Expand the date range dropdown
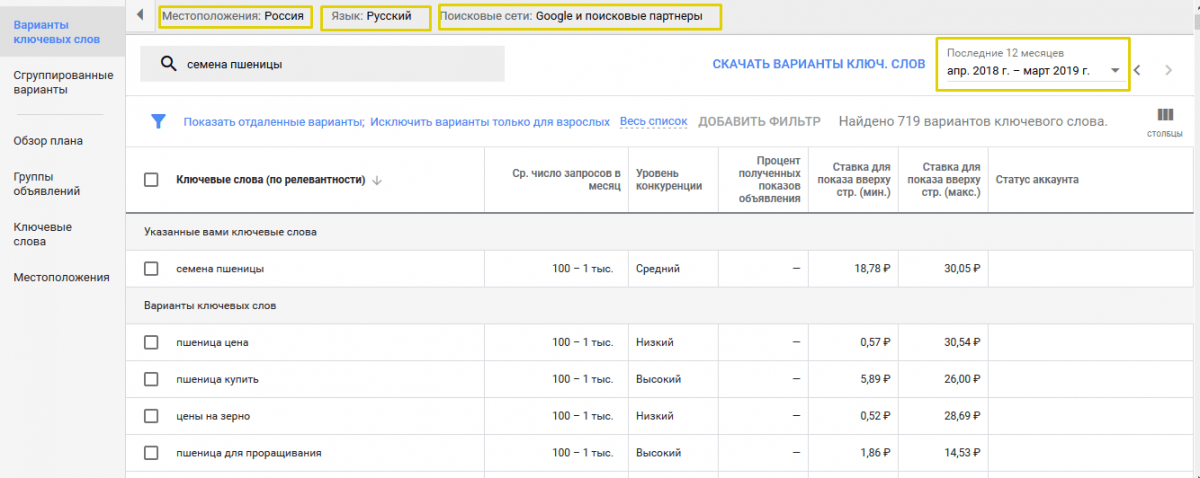This screenshot has width=1200, height=478. coord(1114,71)
